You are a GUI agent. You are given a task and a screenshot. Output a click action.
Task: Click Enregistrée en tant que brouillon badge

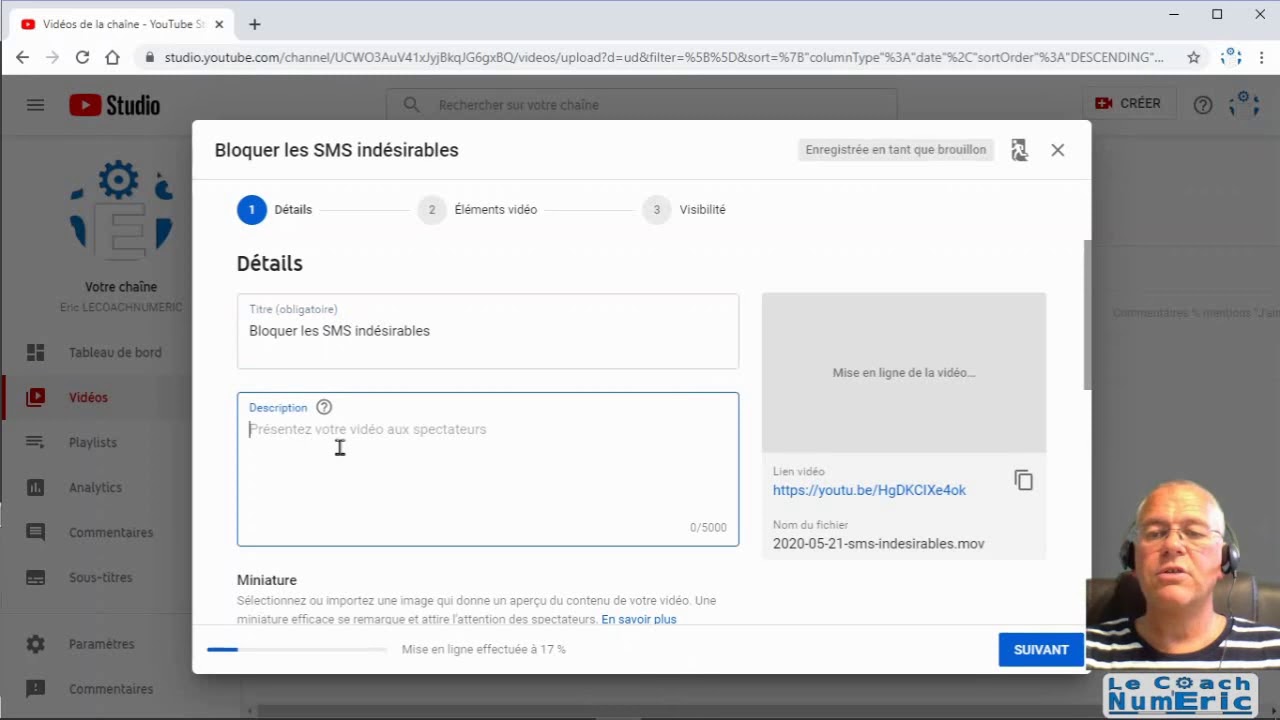click(896, 150)
